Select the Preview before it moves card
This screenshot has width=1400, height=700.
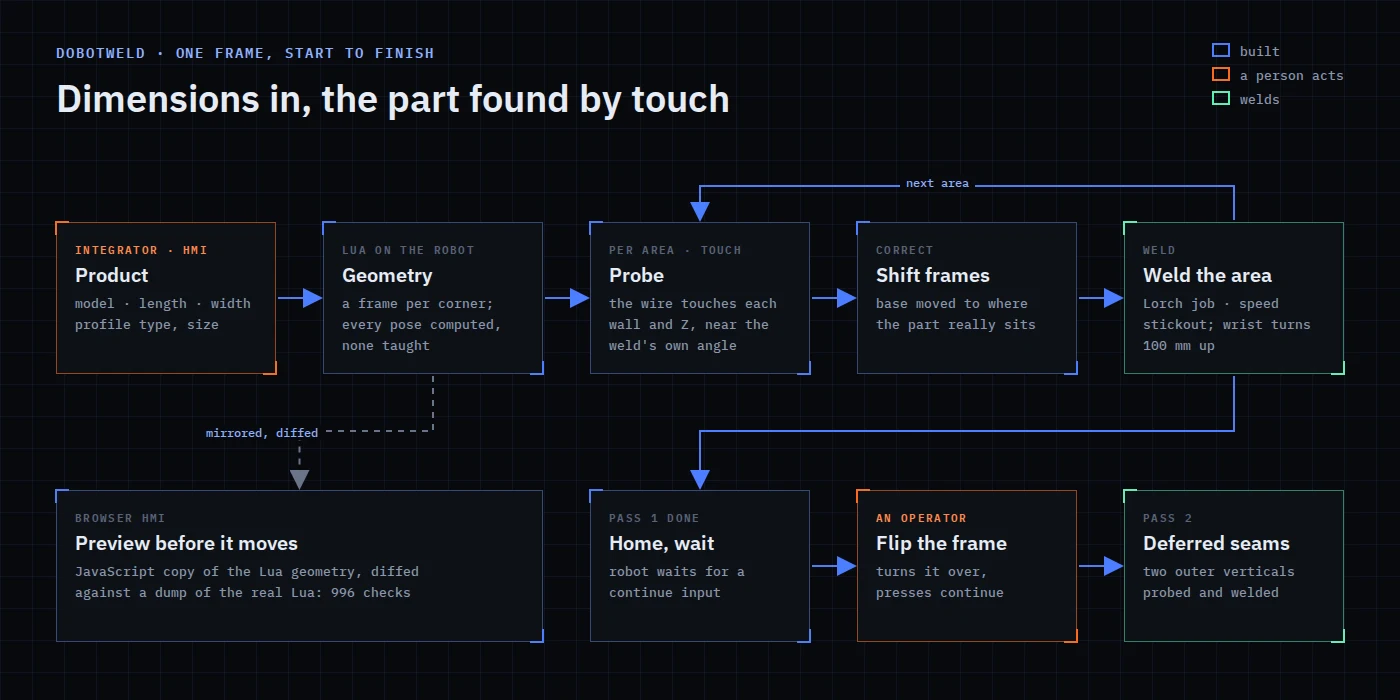(300, 566)
